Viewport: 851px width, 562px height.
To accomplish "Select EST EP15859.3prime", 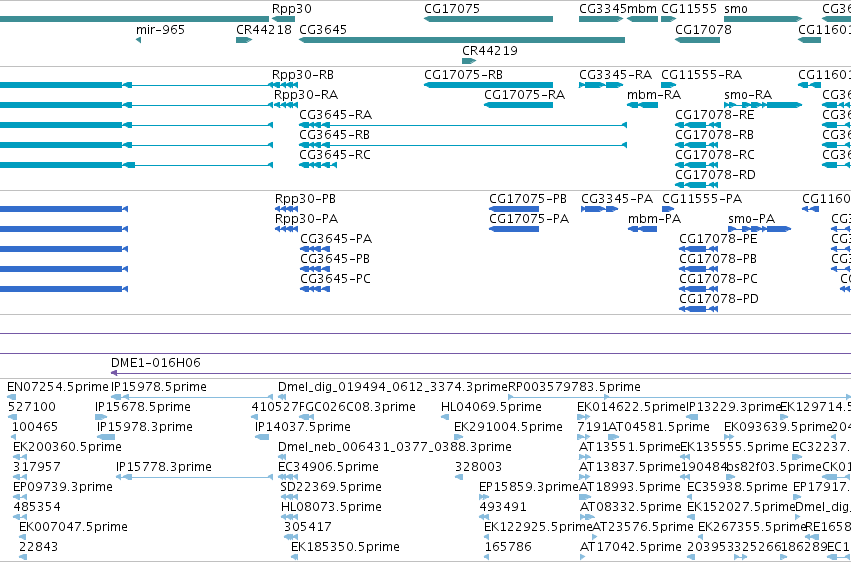I will (x=529, y=488).
